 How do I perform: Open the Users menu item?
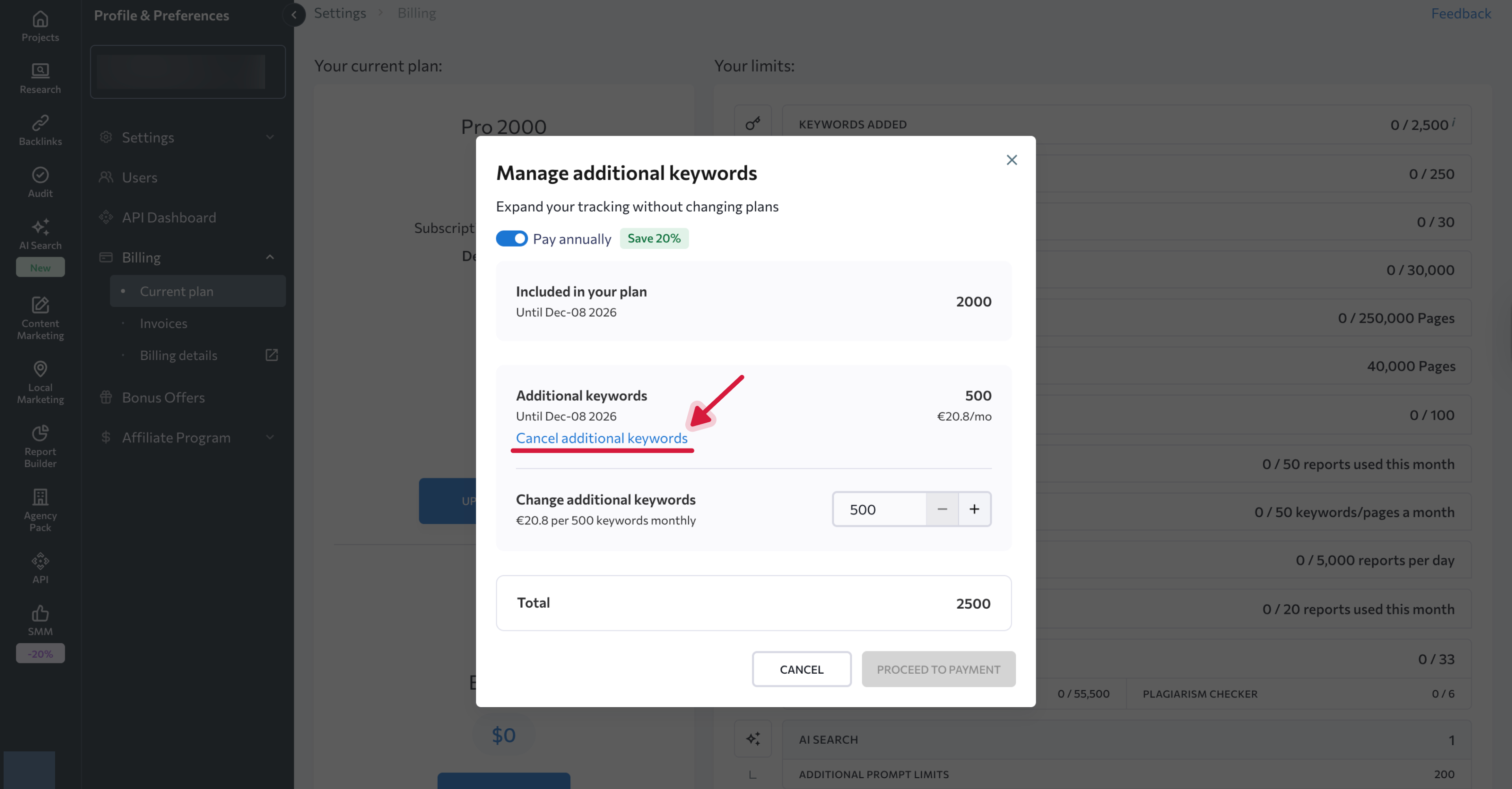pos(140,177)
